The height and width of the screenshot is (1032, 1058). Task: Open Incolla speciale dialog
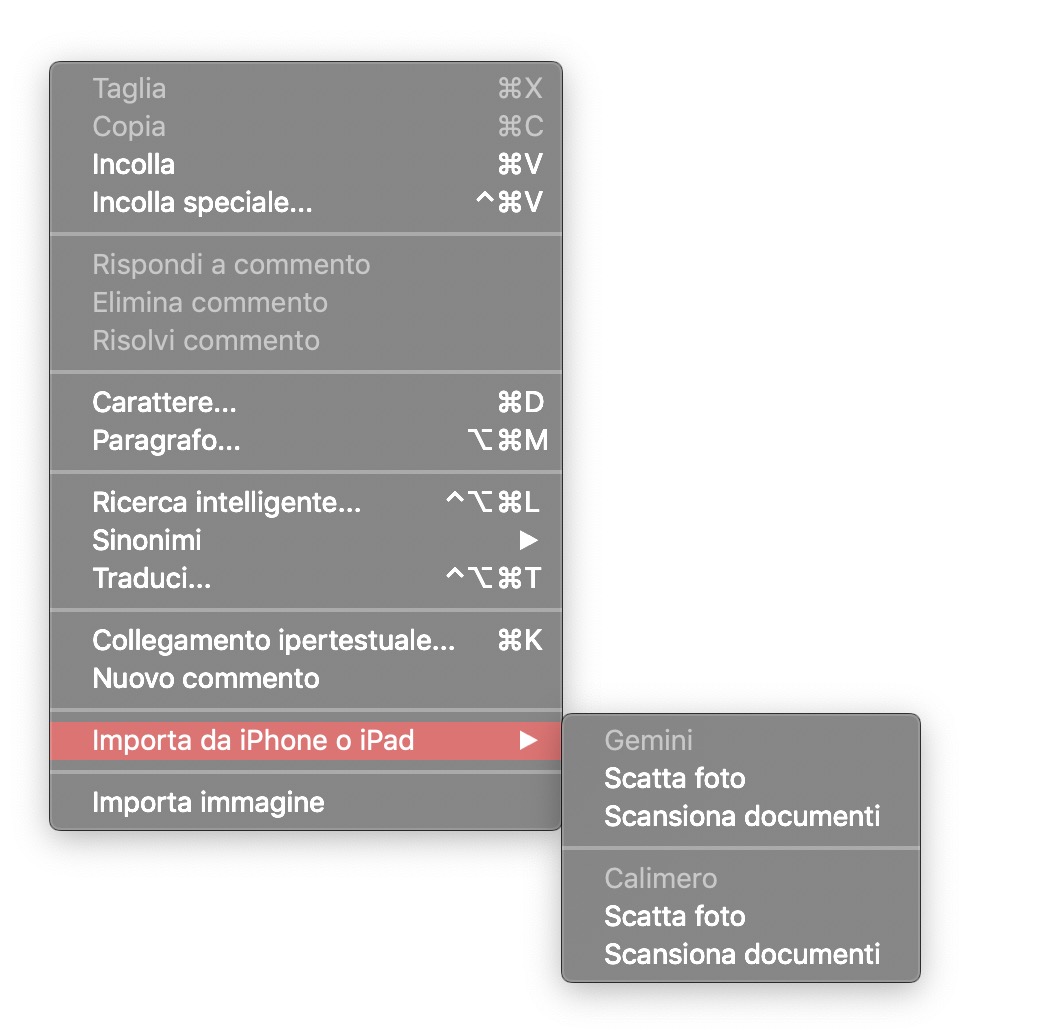click(x=202, y=203)
